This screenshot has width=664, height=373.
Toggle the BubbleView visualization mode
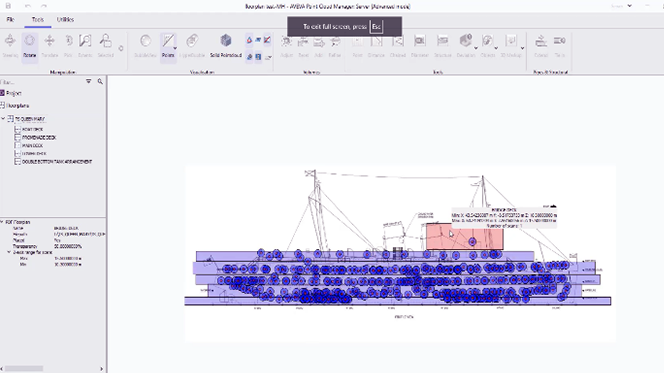pos(145,46)
